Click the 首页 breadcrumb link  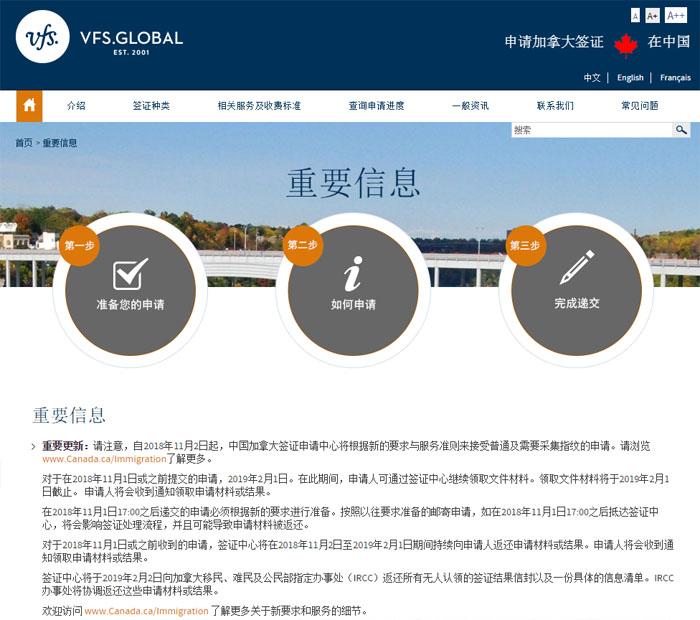pyautogui.click(x=23, y=143)
